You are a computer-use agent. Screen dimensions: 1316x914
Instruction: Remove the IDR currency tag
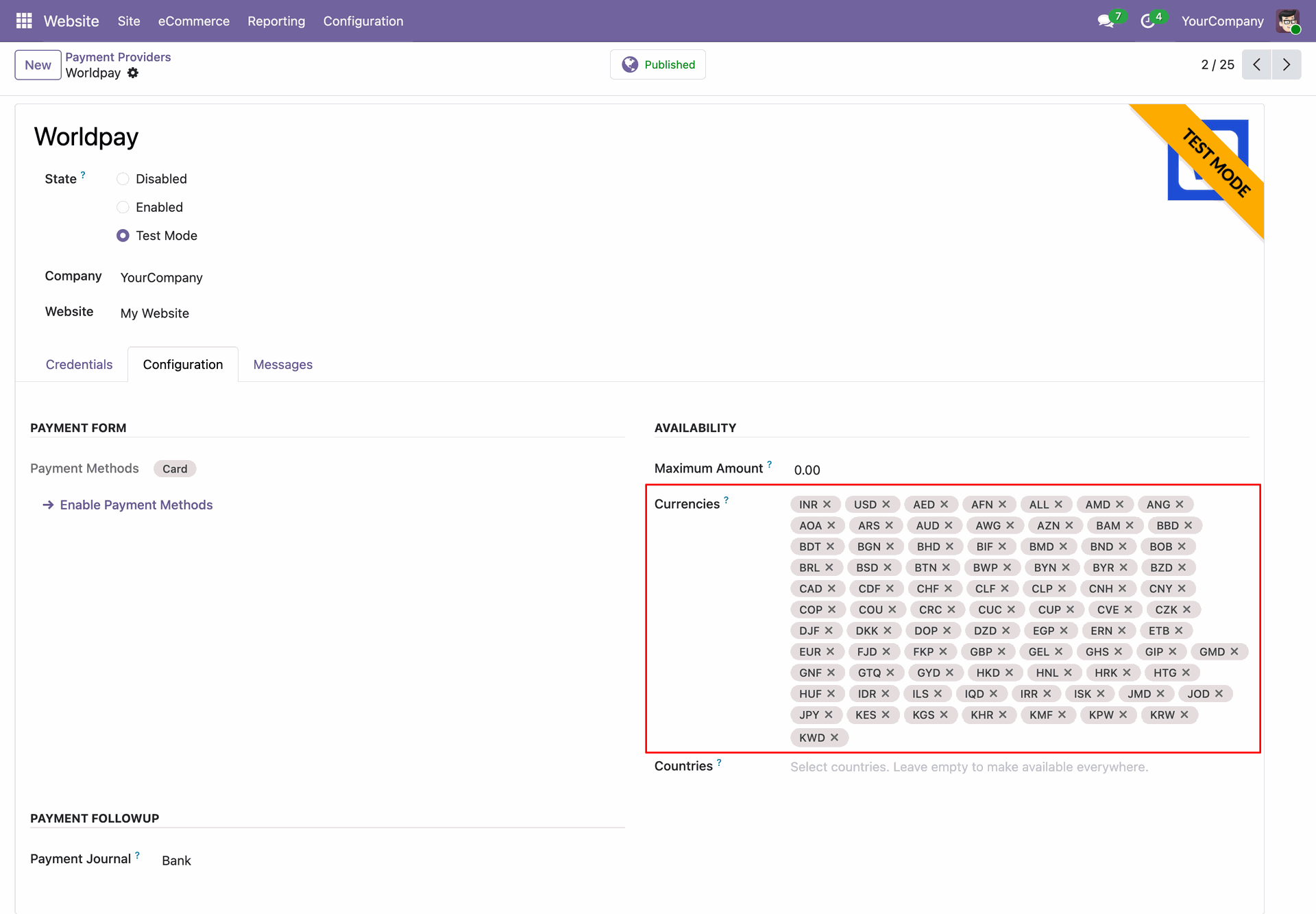[x=886, y=693]
